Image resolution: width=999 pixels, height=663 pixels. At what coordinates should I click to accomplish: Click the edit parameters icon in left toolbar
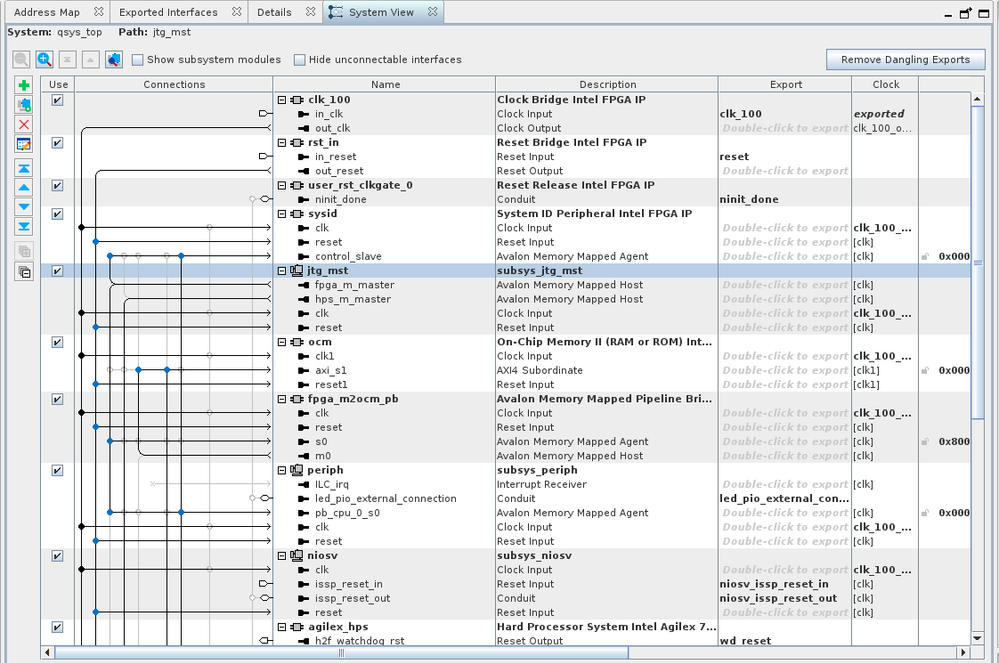click(x=25, y=144)
